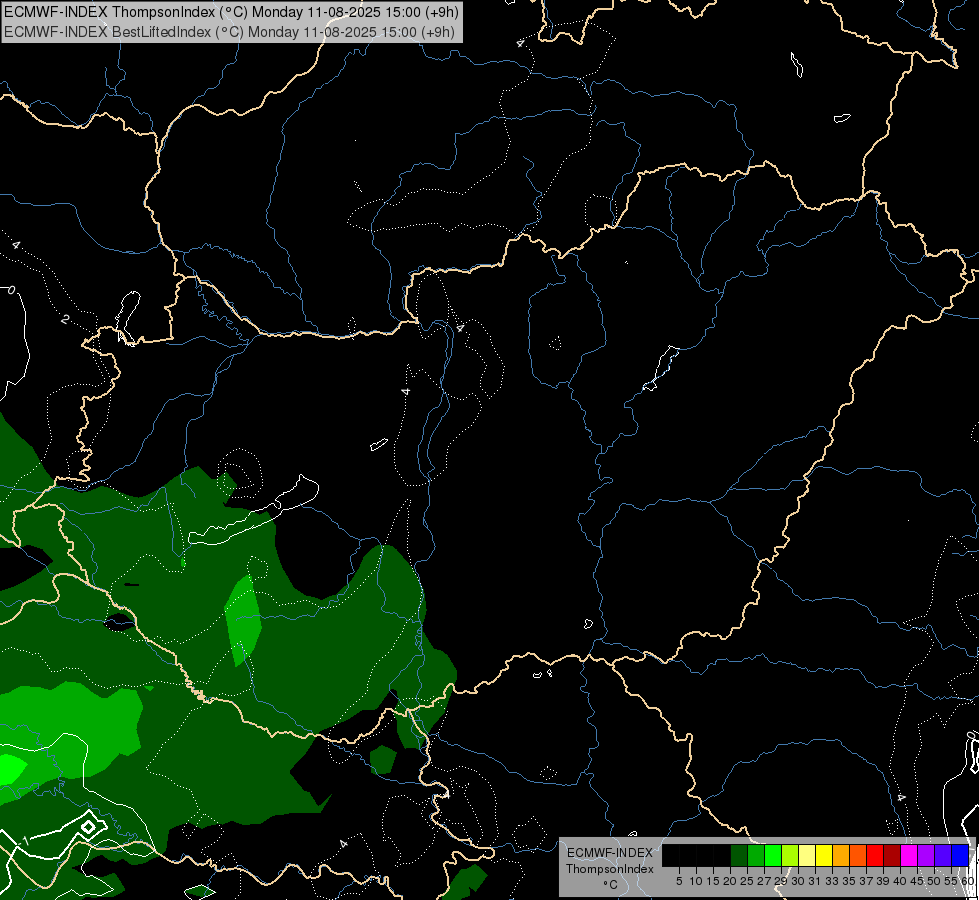Screen dimensions: 979x900
Task: Click the legend value 27
Action: tap(764, 881)
